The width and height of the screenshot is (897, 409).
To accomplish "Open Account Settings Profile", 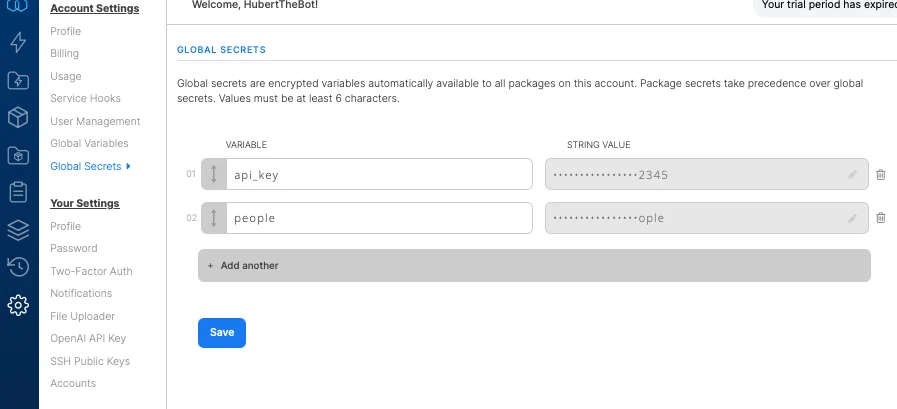I will point(66,31).
